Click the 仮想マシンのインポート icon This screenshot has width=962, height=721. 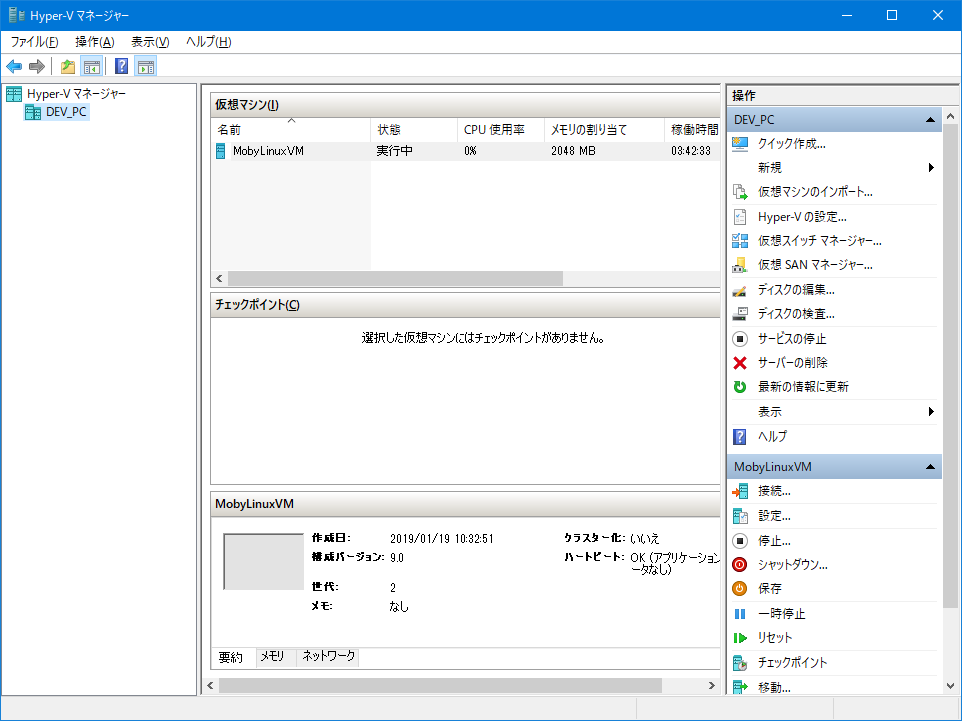740,192
